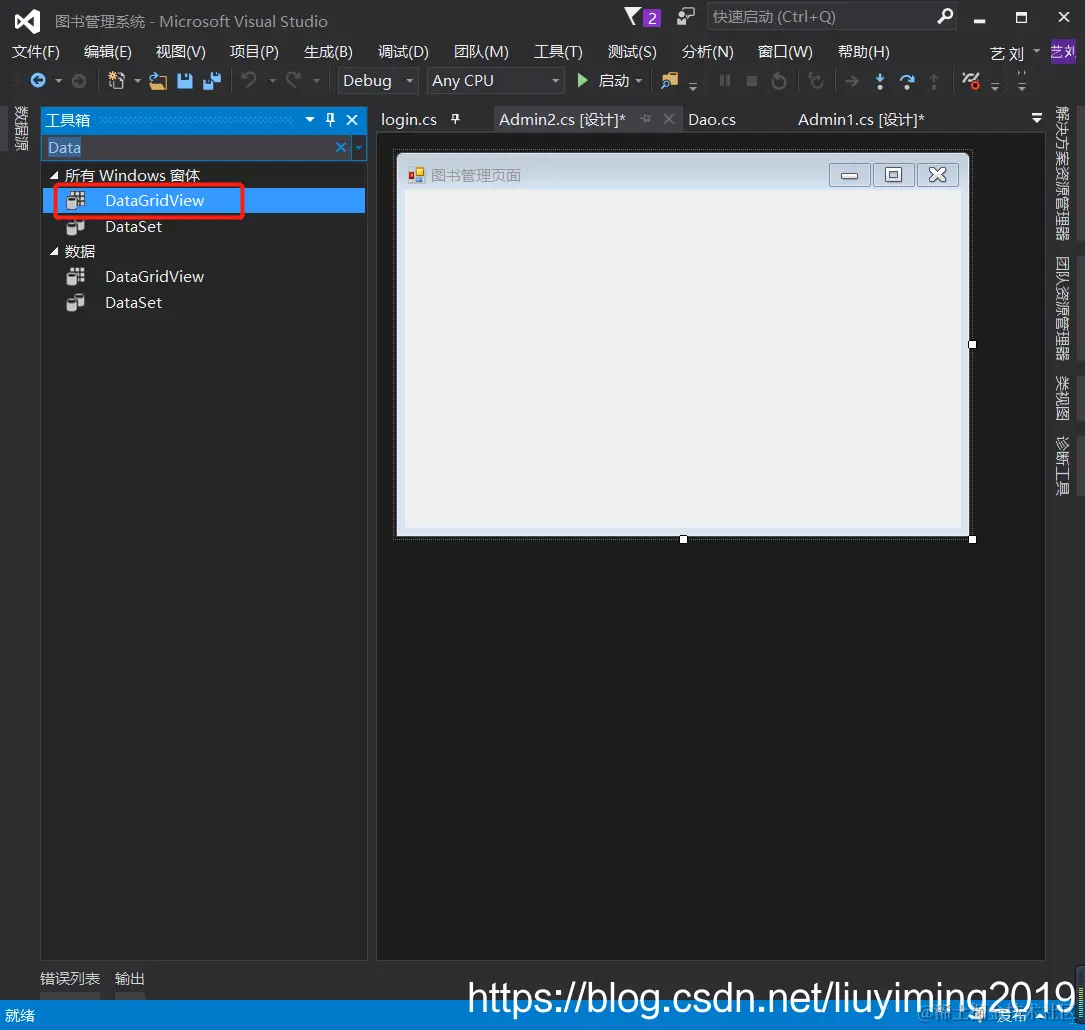This screenshot has height=1030, width=1085.
Task: Click the green start debugging play icon
Action: point(583,81)
